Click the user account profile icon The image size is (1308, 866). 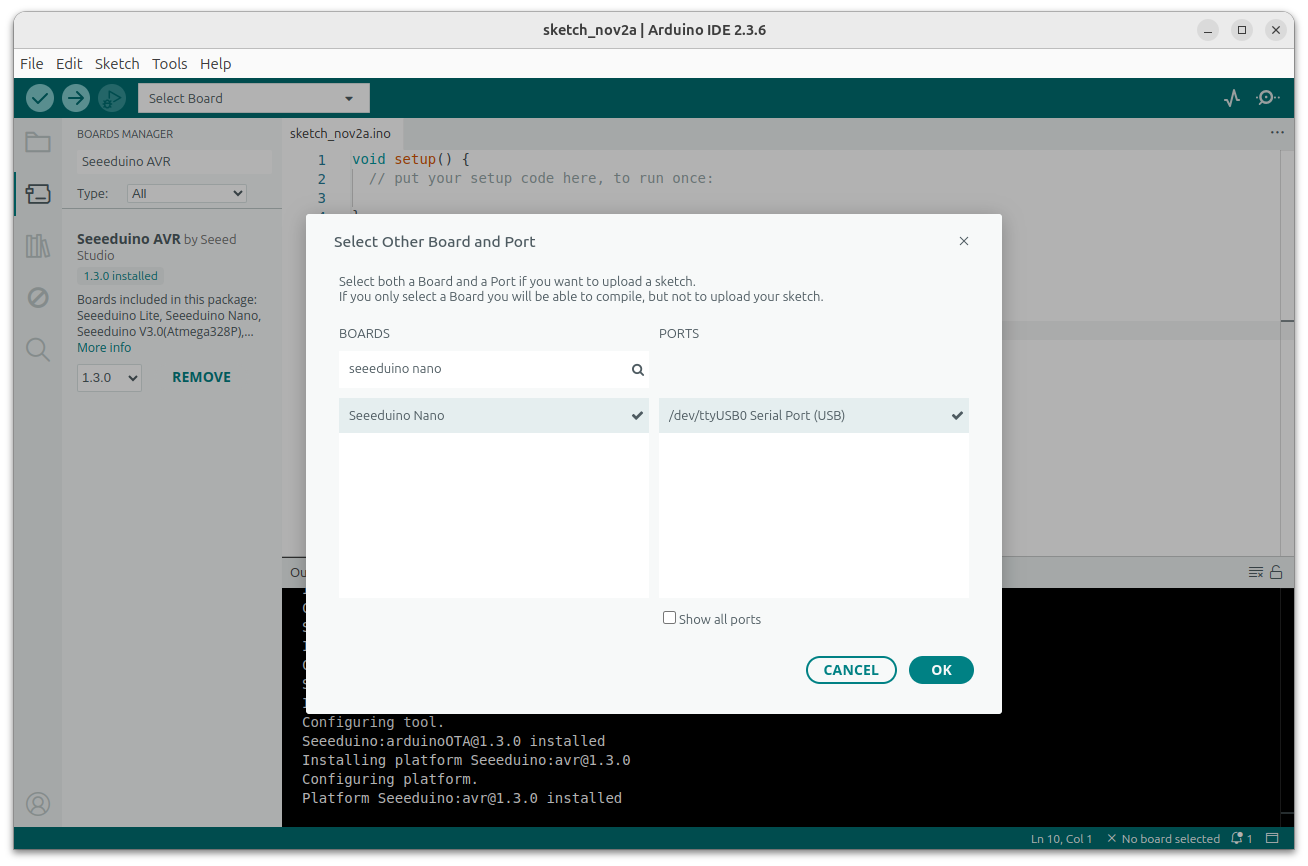(x=38, y=804)
